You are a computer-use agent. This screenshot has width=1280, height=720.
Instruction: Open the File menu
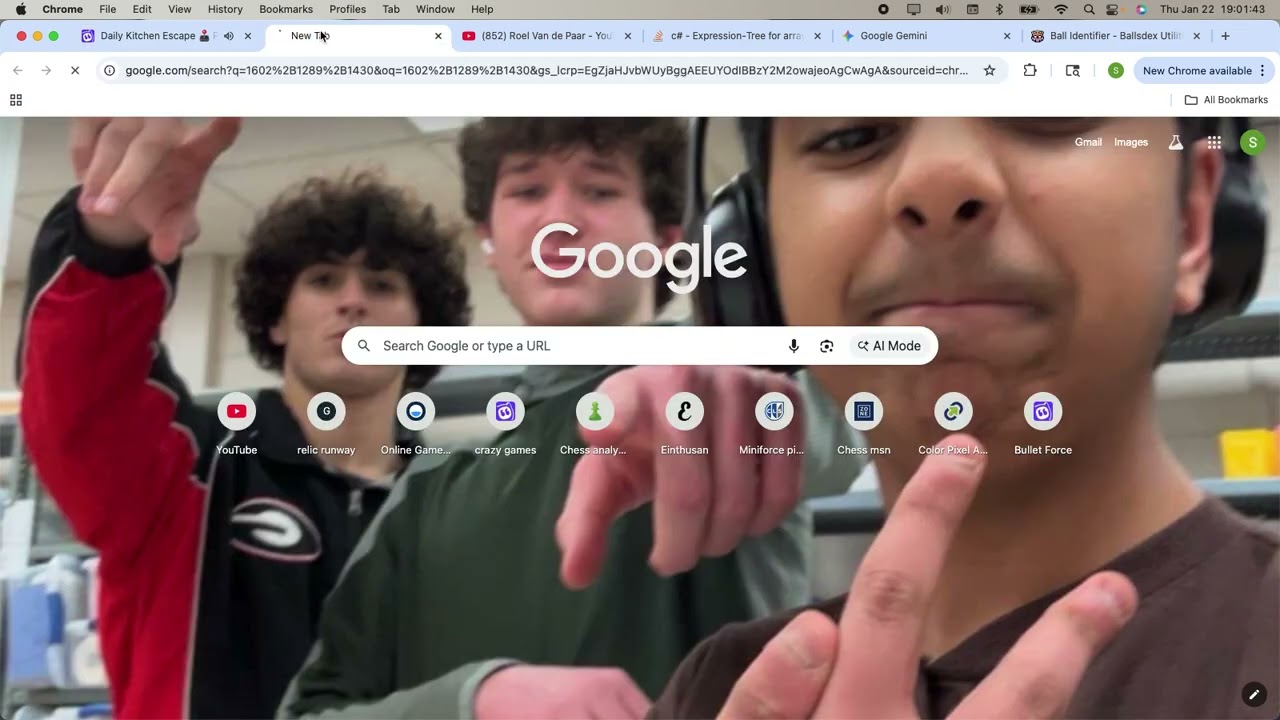click(107, 9)
